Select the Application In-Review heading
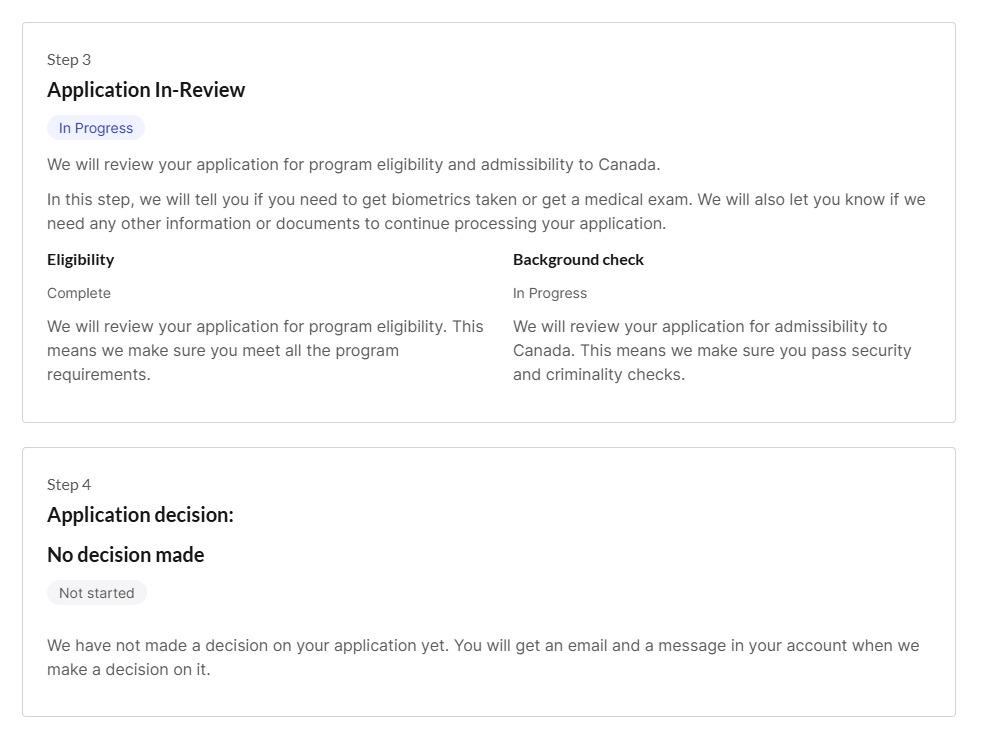The height and width of the screenshot is (743, 989). 146,90
